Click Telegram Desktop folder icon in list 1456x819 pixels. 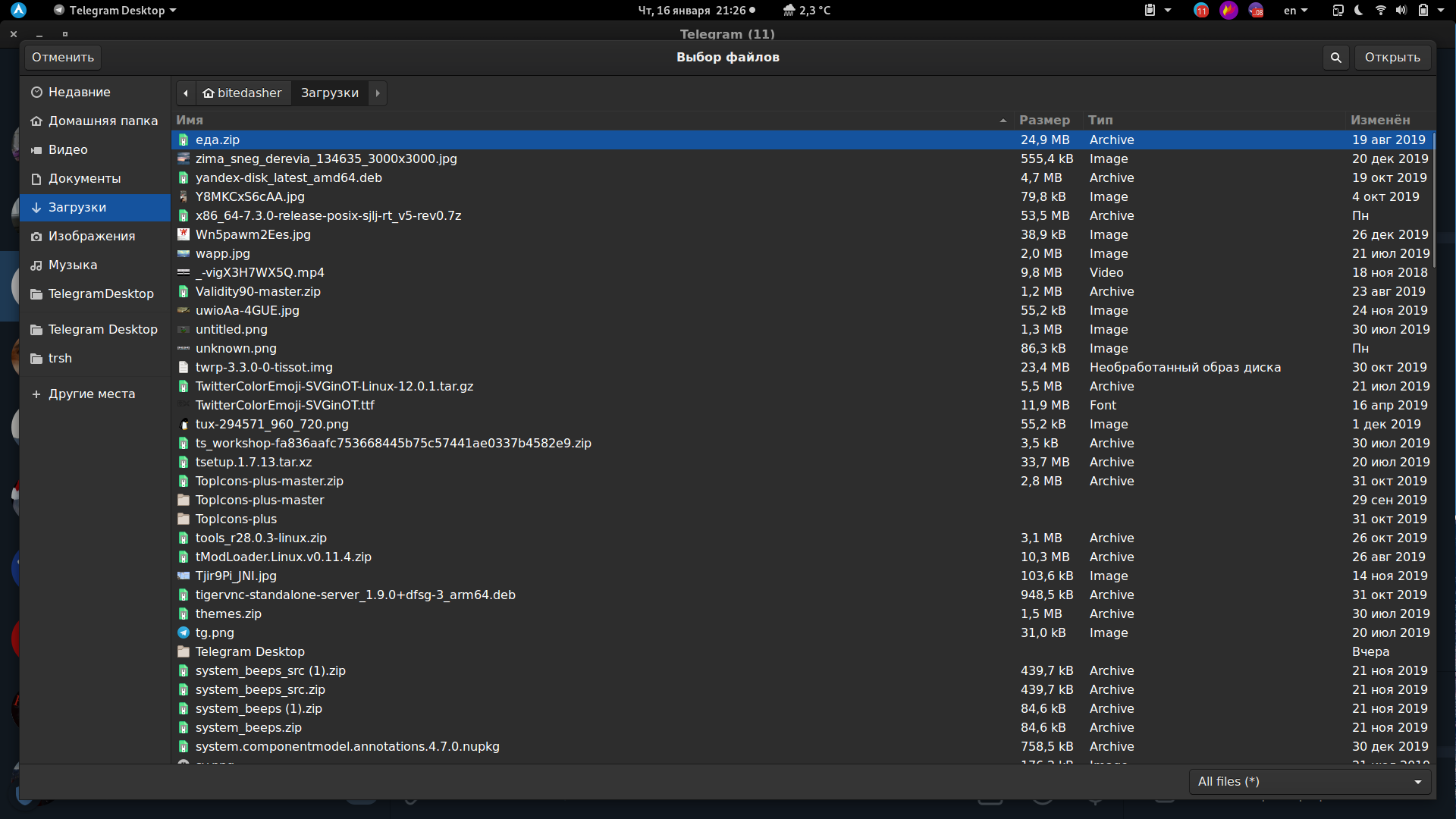(x=183, y=651)
